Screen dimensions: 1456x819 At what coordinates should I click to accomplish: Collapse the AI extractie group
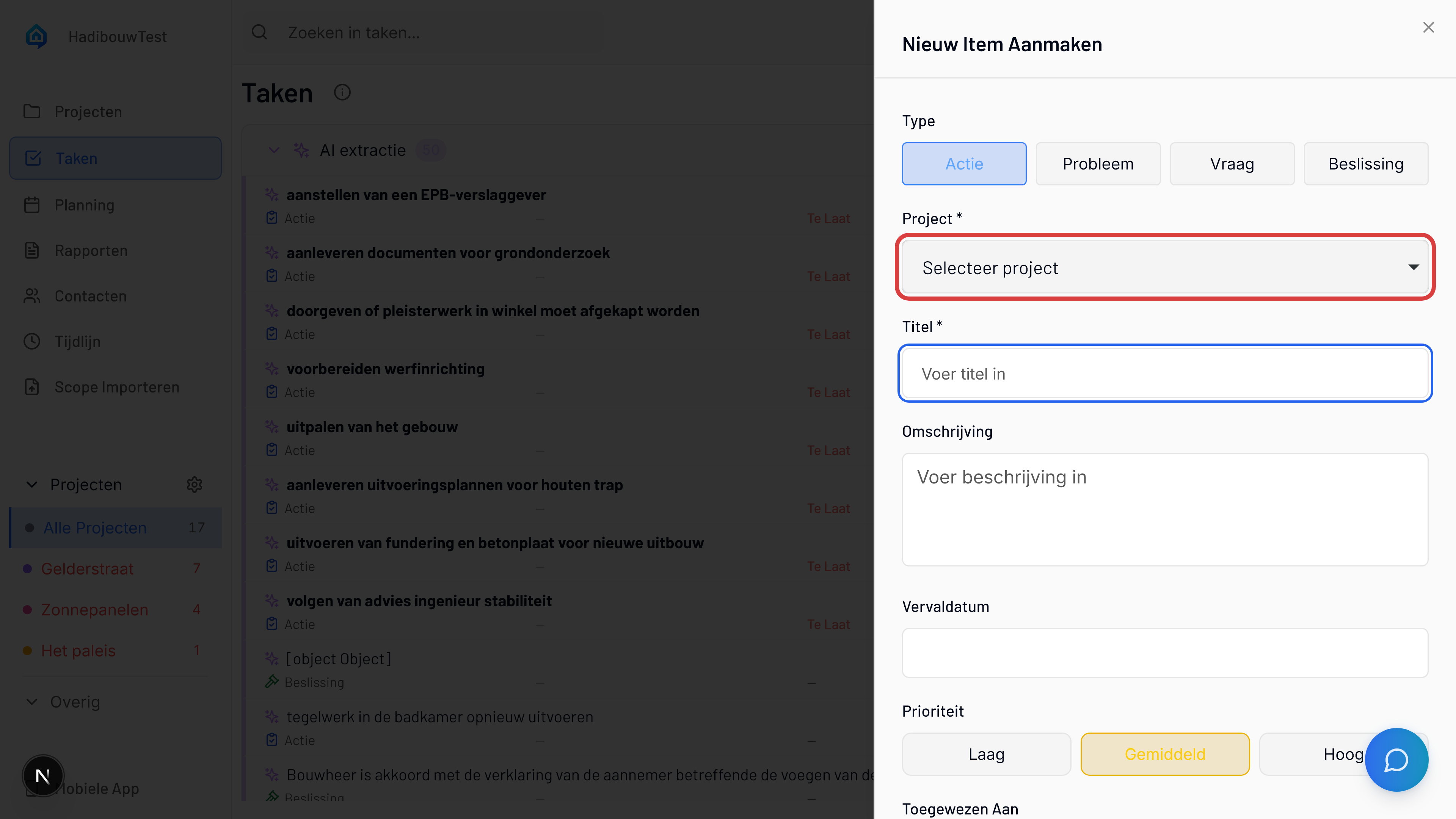pos(274,151)
